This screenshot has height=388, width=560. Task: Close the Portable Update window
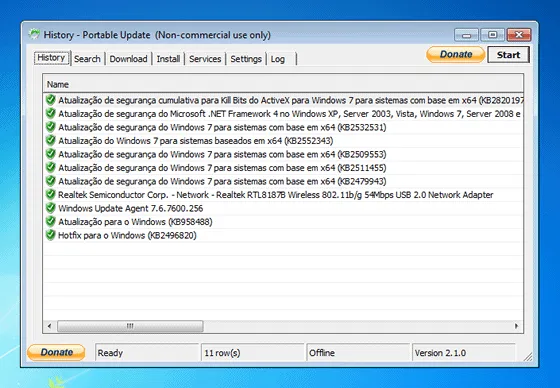click(x=519, y=35)
